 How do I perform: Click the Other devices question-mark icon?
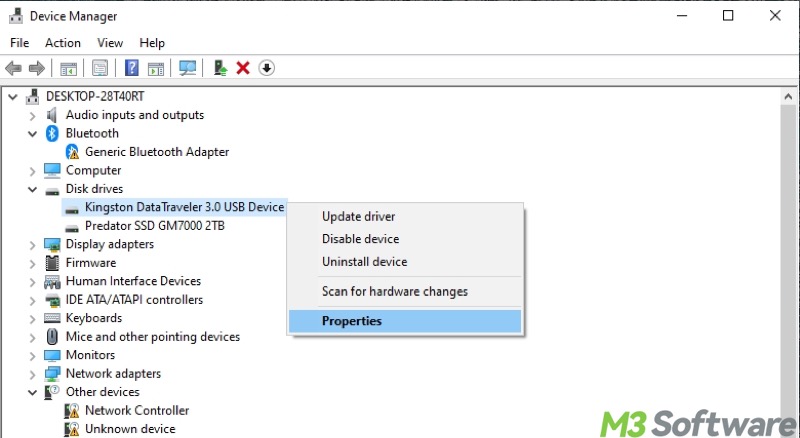click(x=52, y=392)
